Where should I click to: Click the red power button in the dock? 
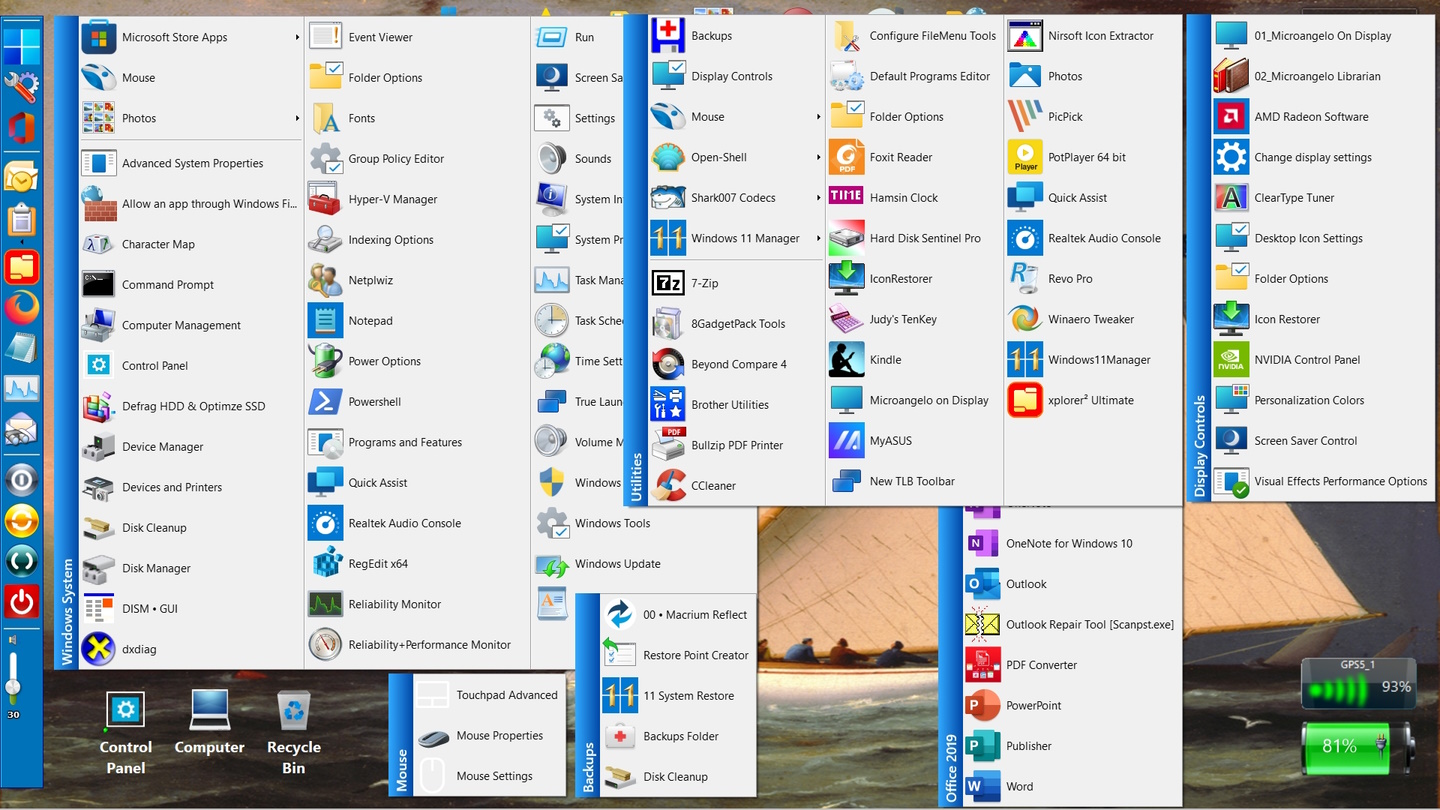tap(21, 602)
